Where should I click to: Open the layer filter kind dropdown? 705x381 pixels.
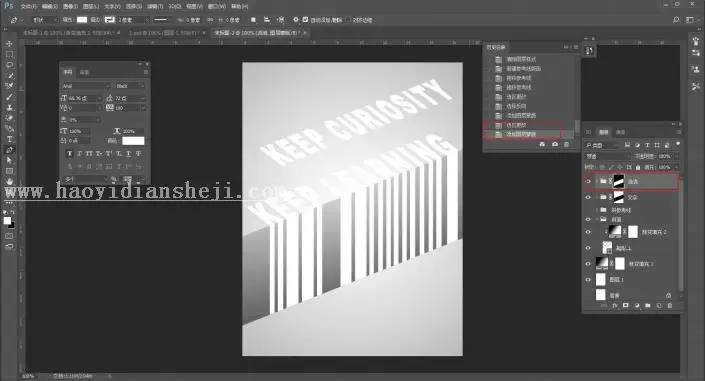coord(602,145)
